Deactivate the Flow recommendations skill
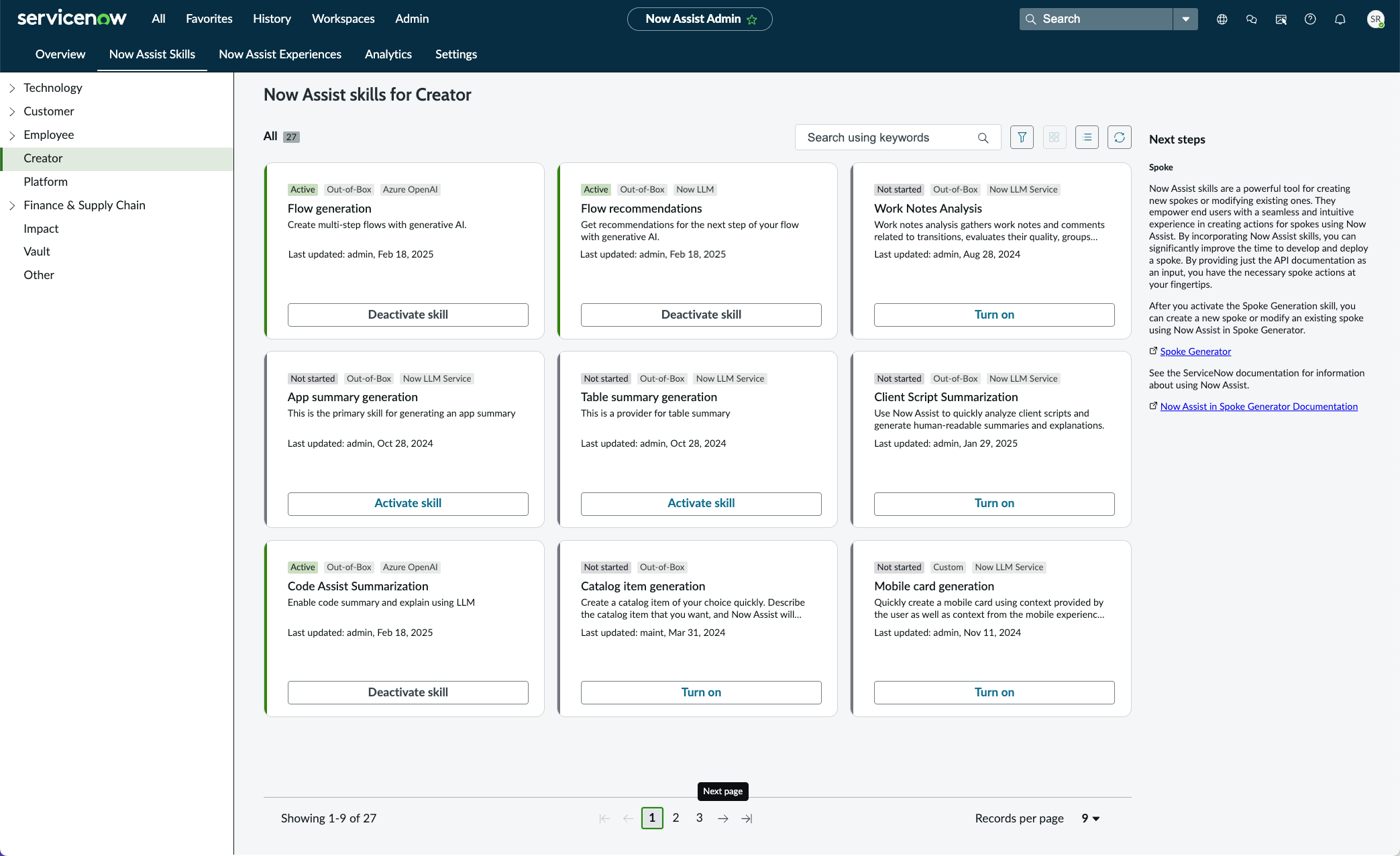This screenshot has height=856, width=1400. pyautogui.click(x=701, y=315)
